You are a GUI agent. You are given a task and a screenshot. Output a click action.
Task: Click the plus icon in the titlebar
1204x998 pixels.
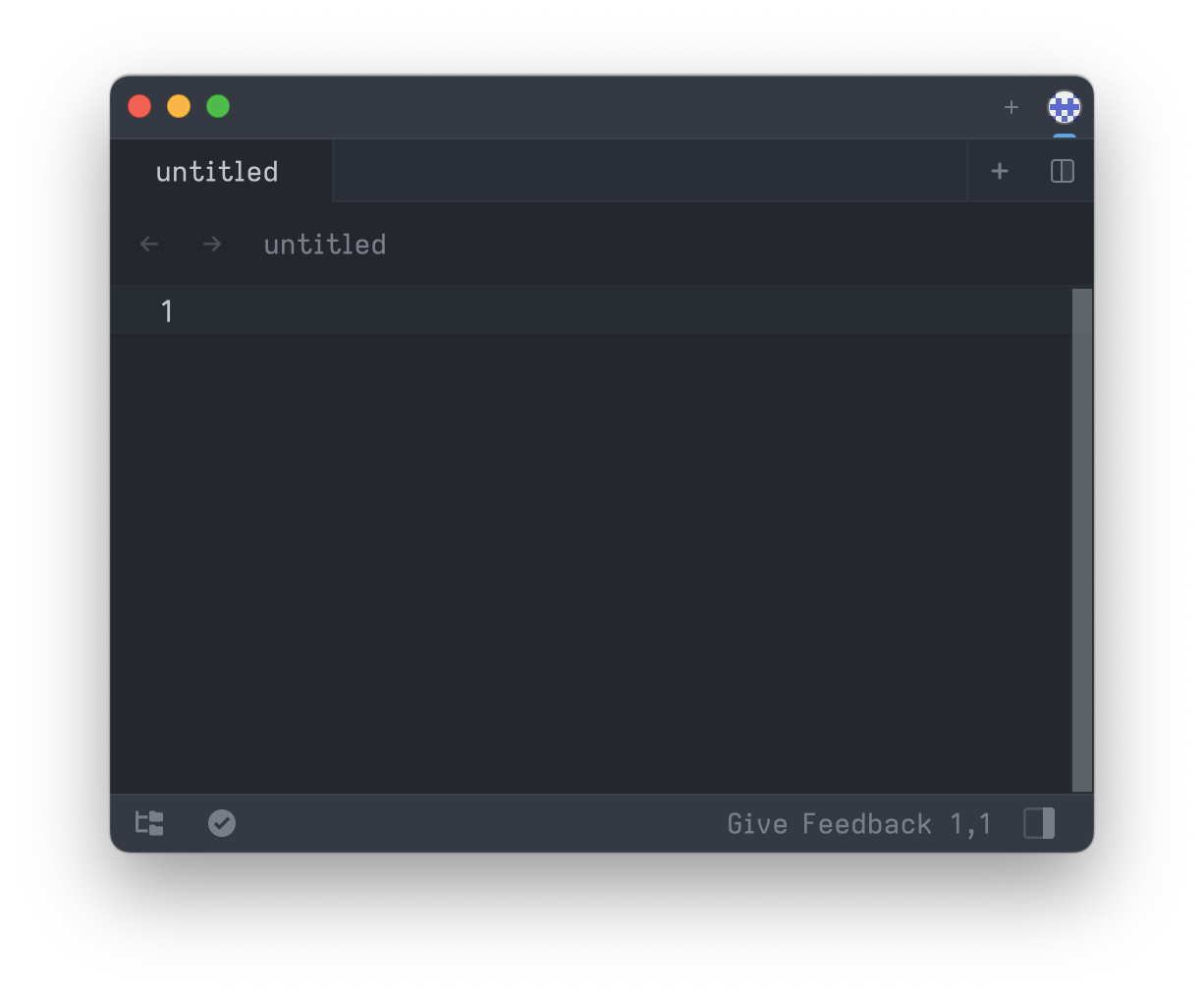(1012, 108)
